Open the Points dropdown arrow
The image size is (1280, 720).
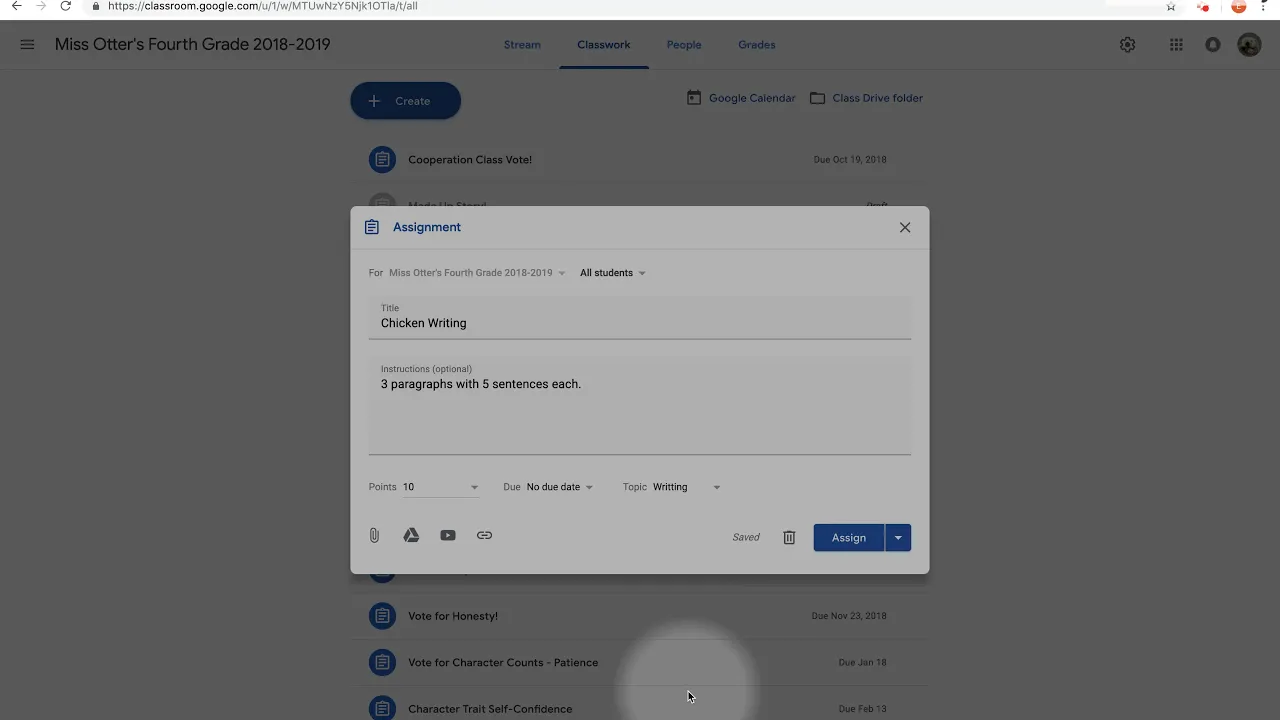[x=474, y=487]
